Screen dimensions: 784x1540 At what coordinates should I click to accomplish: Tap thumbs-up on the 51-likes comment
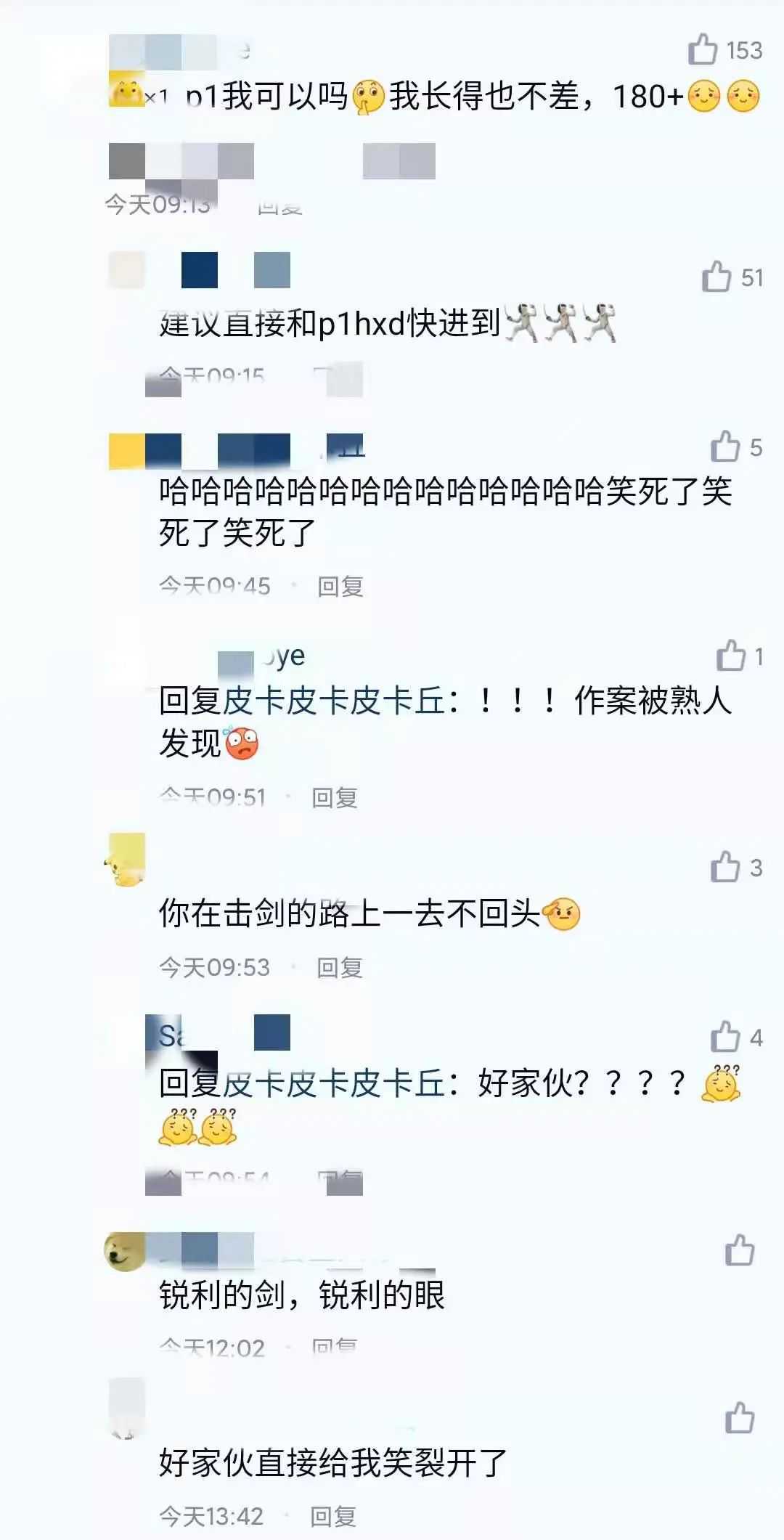click(x=716, y=277)
